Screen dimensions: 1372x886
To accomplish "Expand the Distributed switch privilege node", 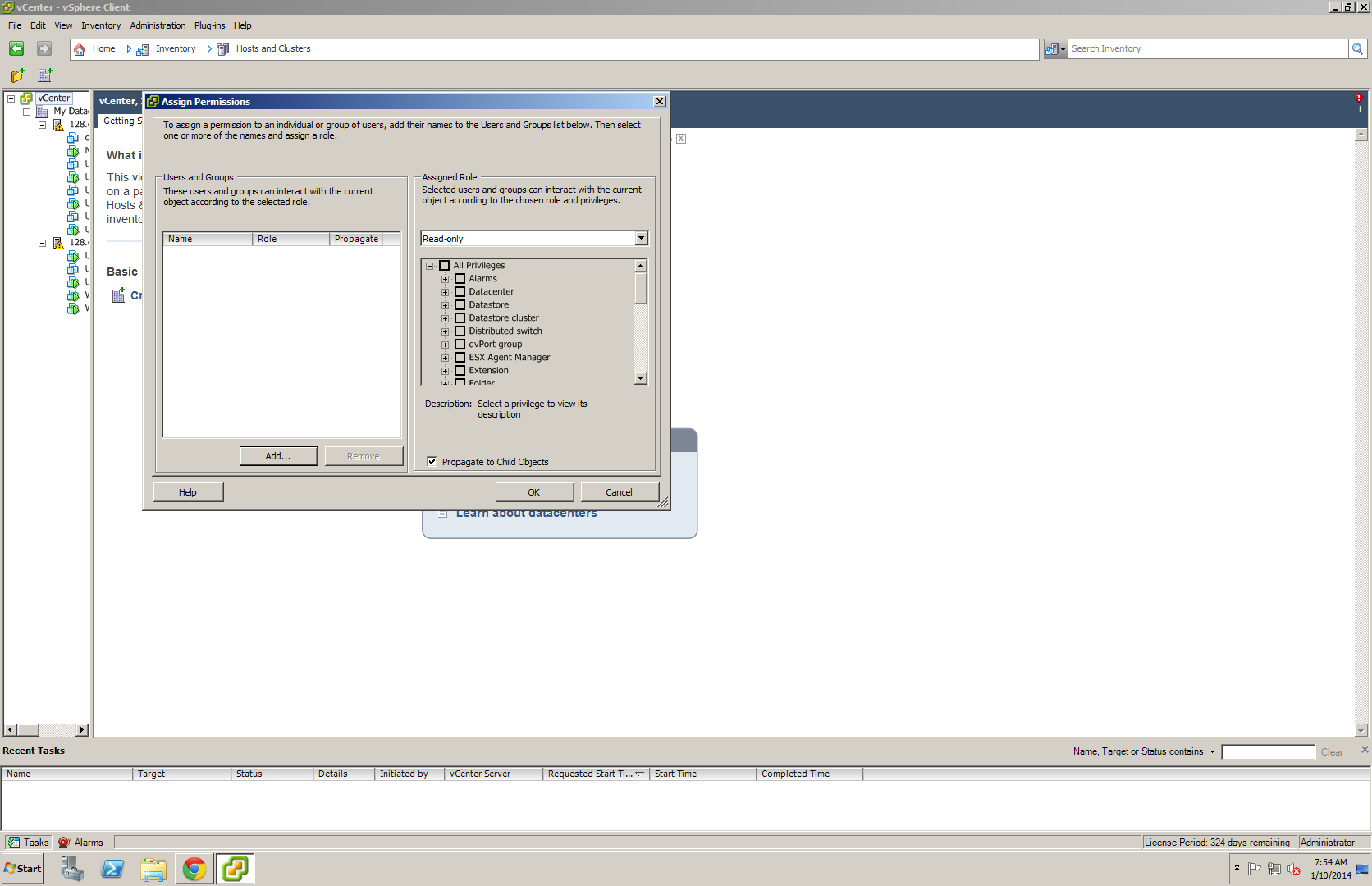I will pyautogui.click(x=446, y=331).
